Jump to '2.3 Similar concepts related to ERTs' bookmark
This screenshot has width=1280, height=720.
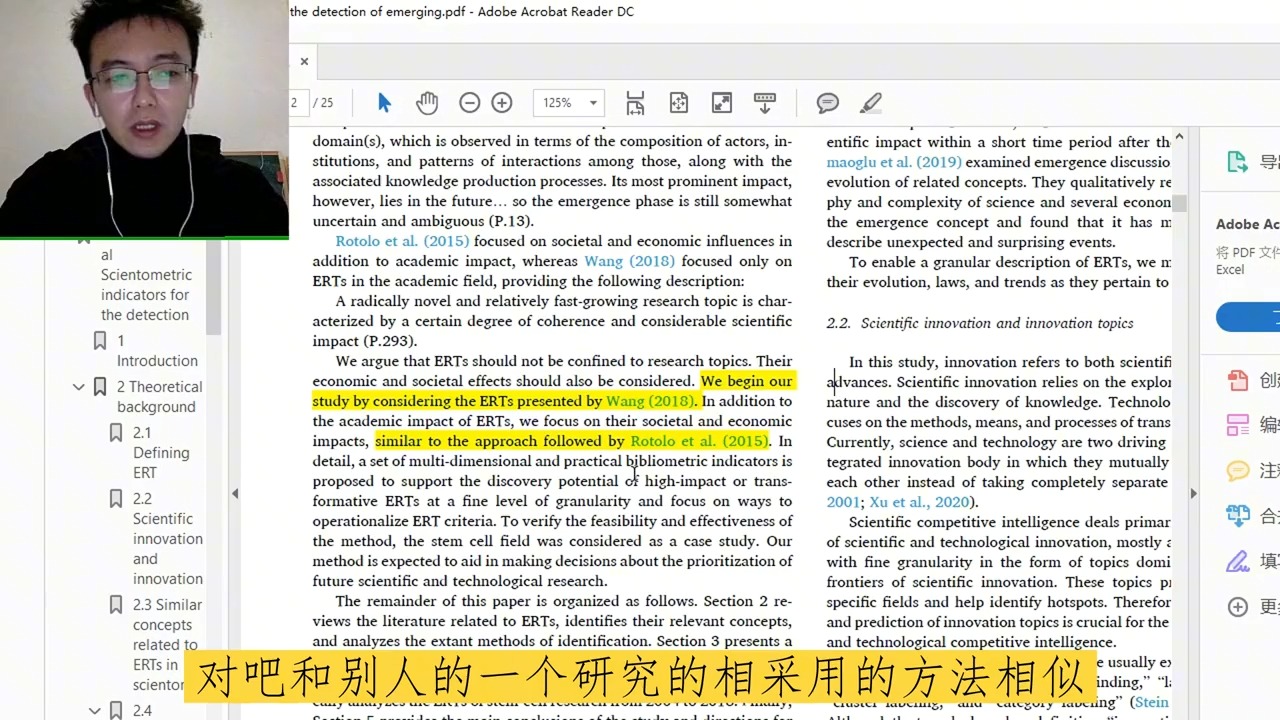pos(167,645)
